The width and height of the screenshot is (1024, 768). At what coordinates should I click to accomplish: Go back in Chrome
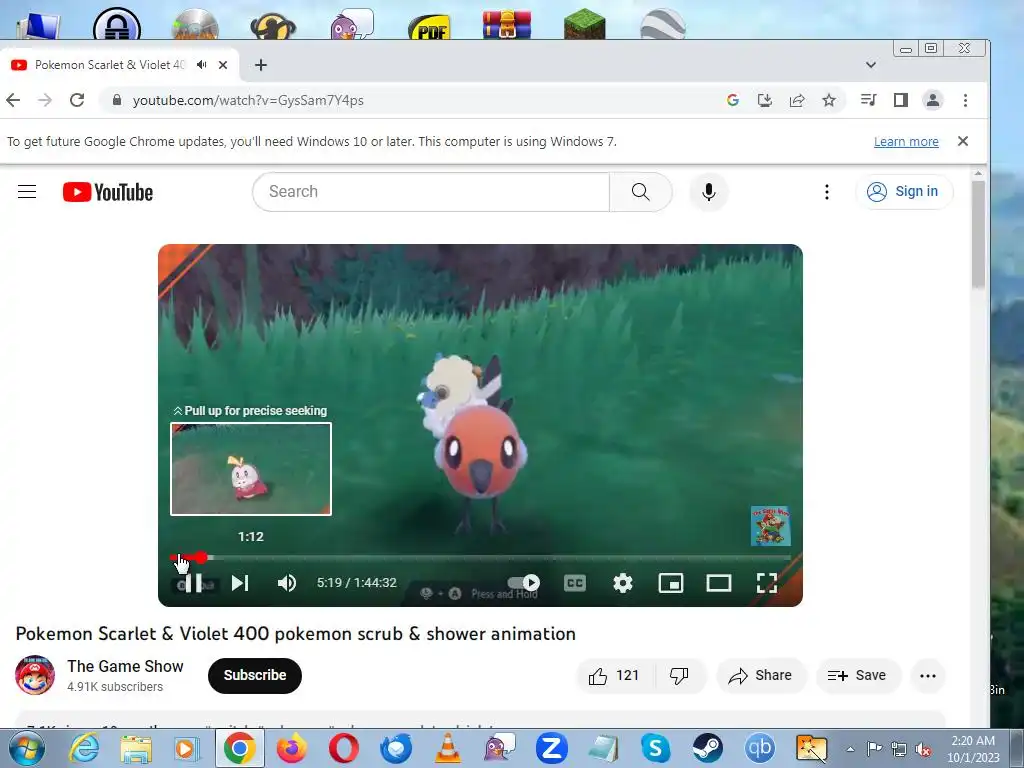coord(13,100)
